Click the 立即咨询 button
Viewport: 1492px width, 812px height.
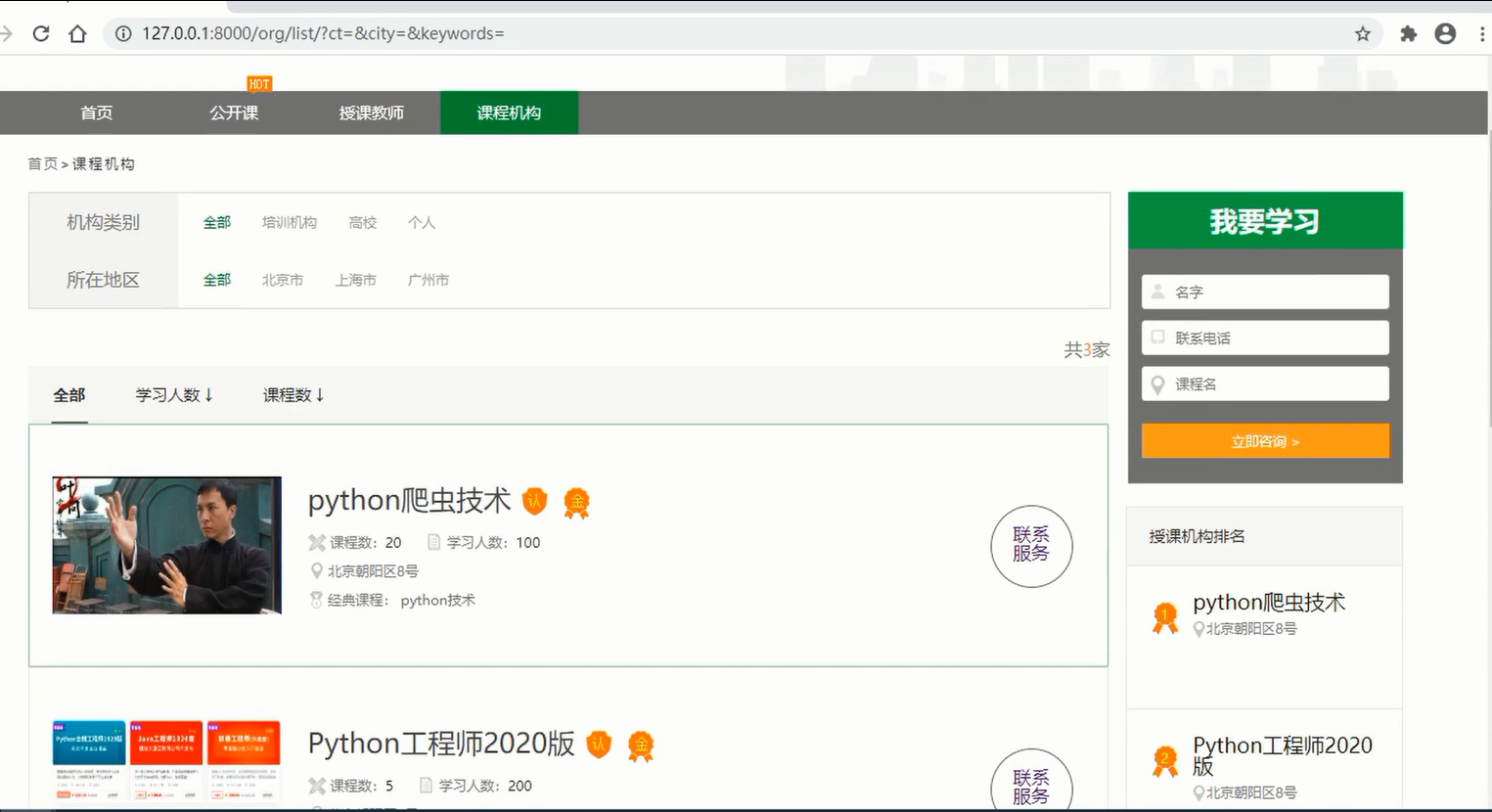[1264, 440]
